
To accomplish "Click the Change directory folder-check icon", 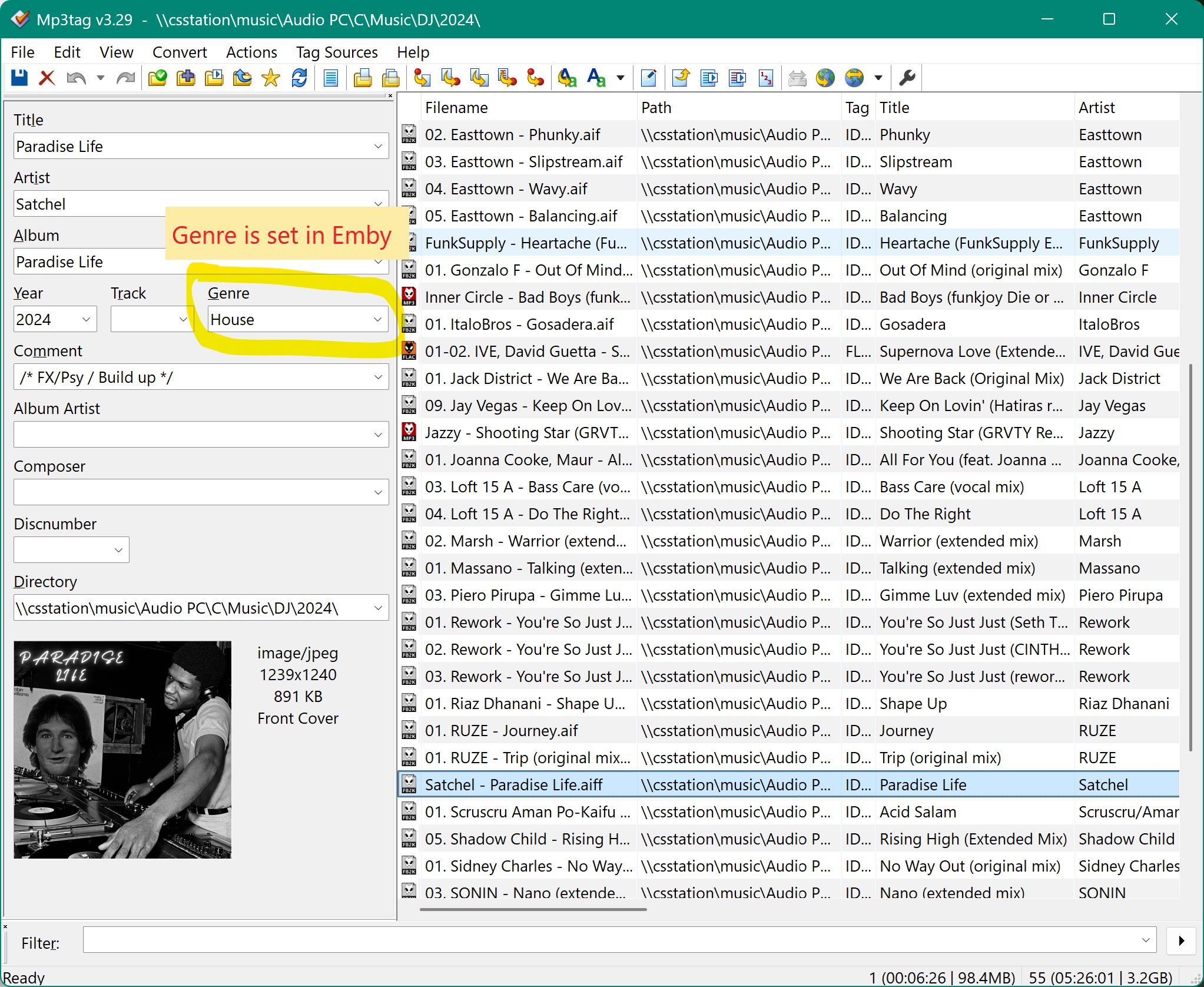I will [x=157, y=78].
